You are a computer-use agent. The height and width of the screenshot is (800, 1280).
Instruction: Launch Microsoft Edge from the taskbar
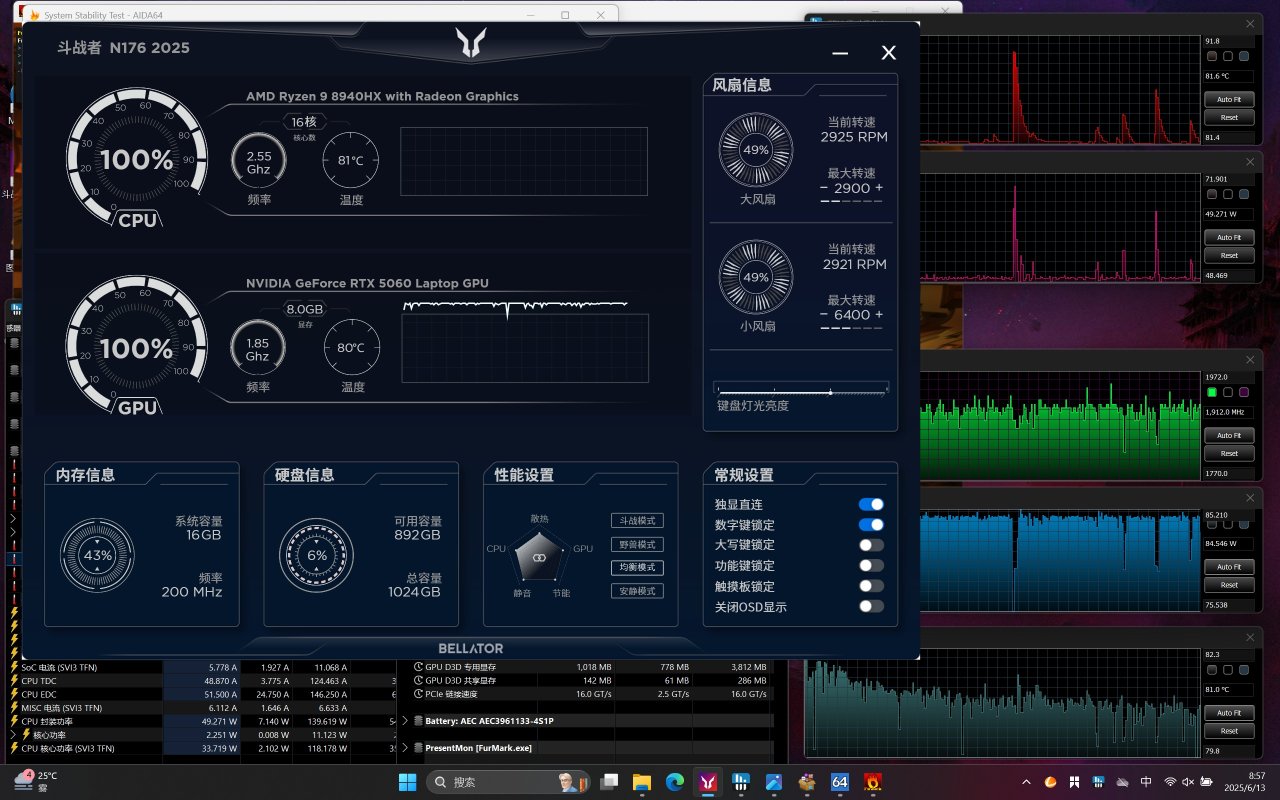(x=674, y=782)
